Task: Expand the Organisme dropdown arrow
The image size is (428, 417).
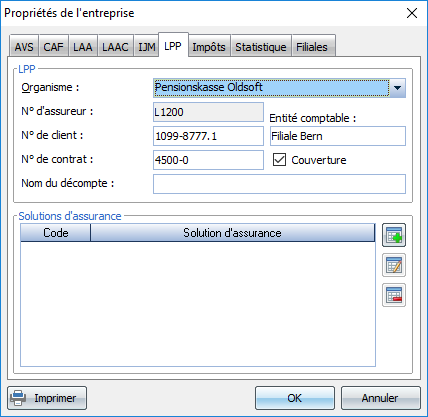Action: click(x=397, y=88)
